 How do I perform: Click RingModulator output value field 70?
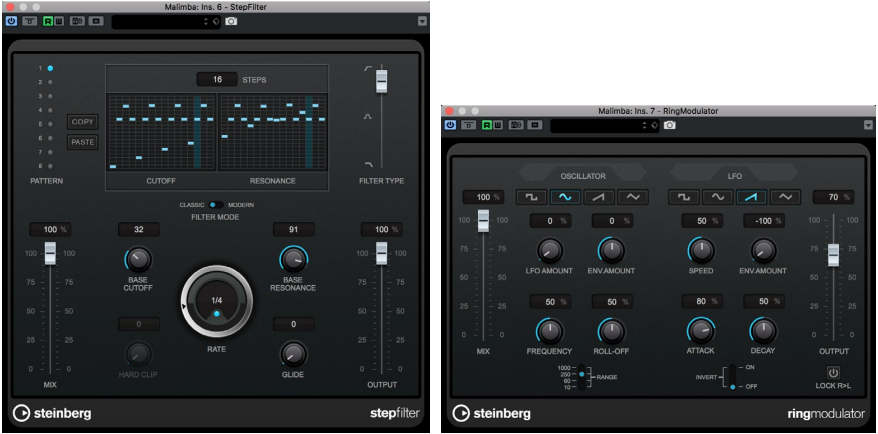click(x=833, y=197)
